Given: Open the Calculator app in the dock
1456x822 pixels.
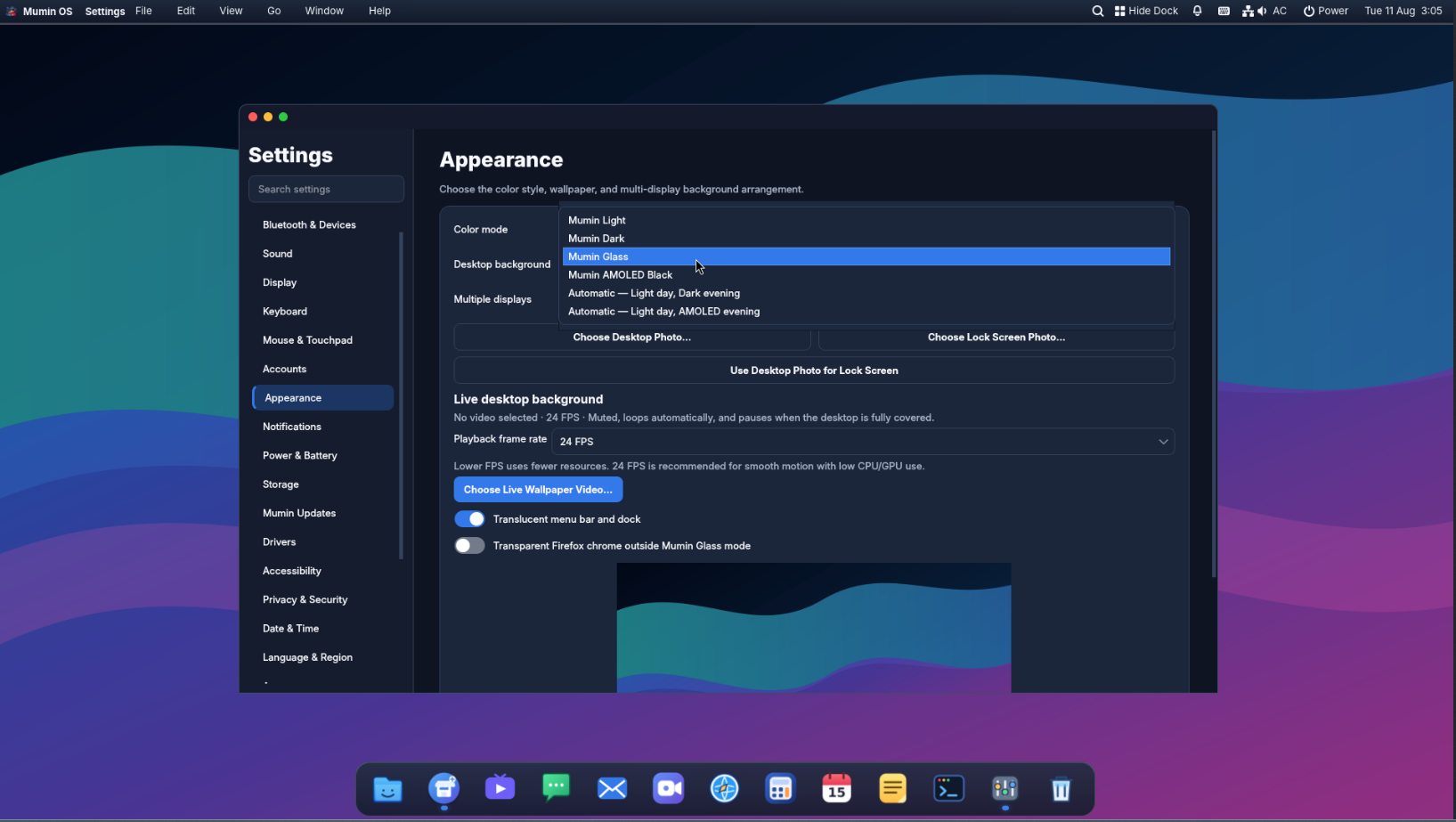Looking at the screenshot, I should [x=780, y=789].
